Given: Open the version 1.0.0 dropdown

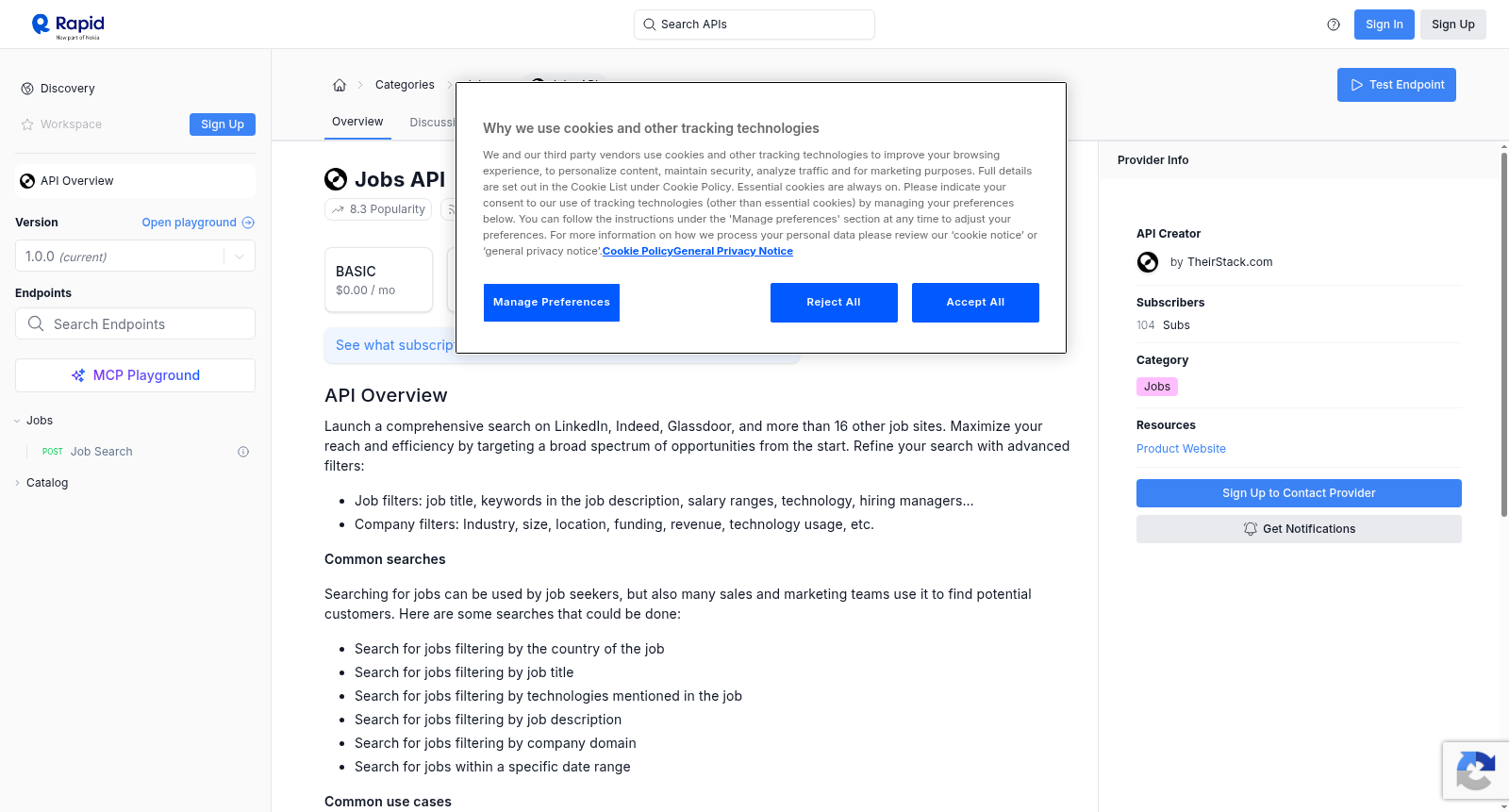Looking at the screenshot, I should point(135,257).
